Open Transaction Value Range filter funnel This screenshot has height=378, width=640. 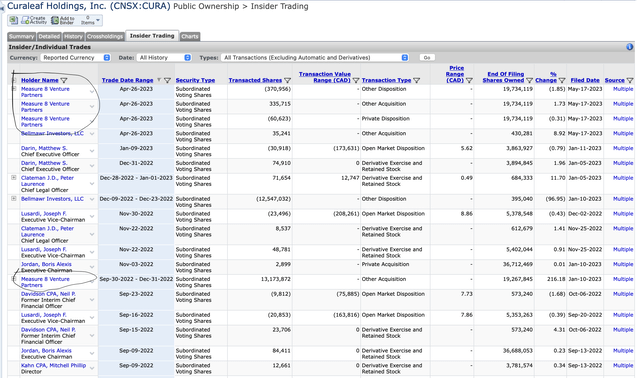(356, 80)
